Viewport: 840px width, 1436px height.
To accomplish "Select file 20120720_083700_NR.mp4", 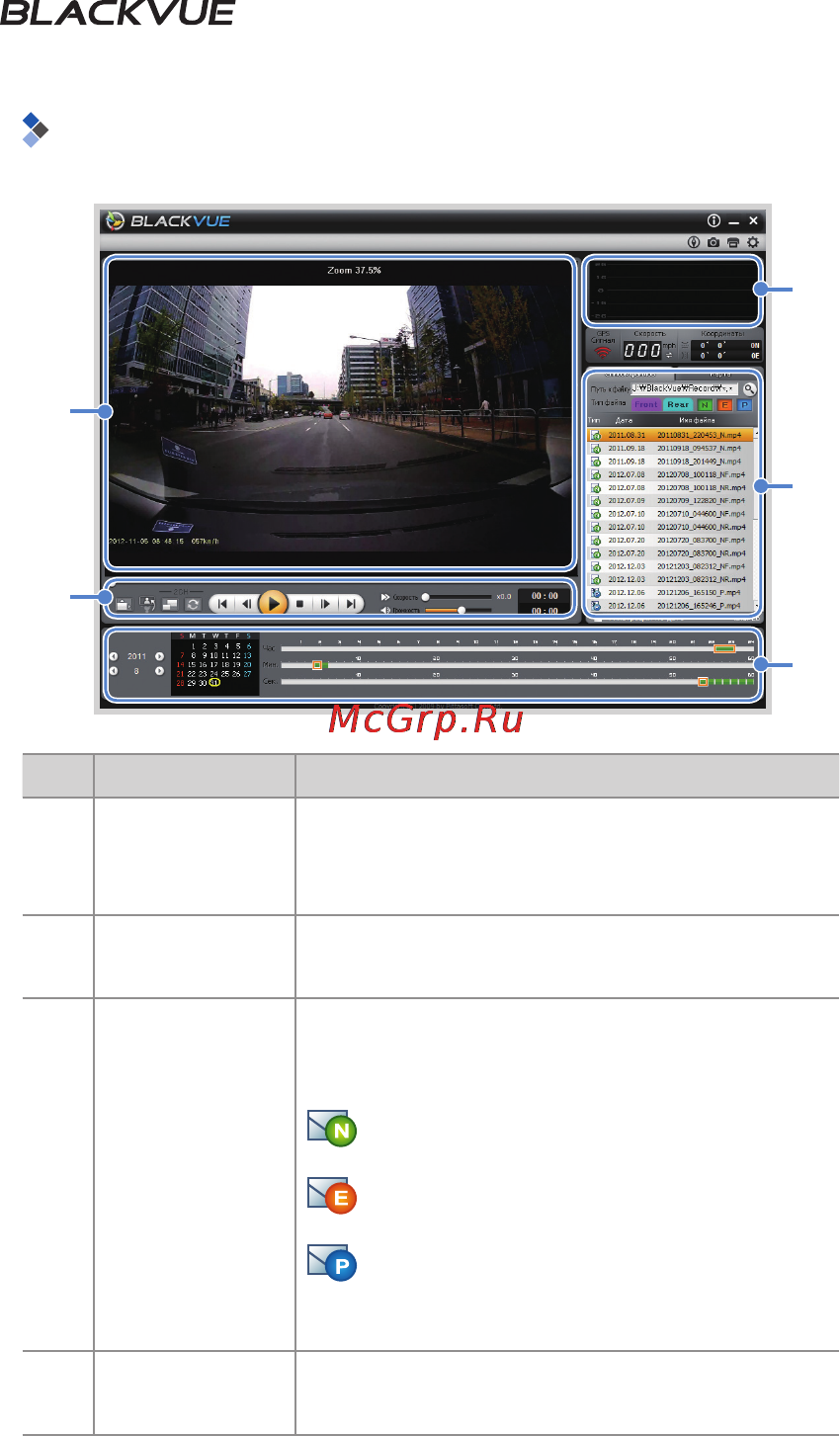I will click(671, 553).
